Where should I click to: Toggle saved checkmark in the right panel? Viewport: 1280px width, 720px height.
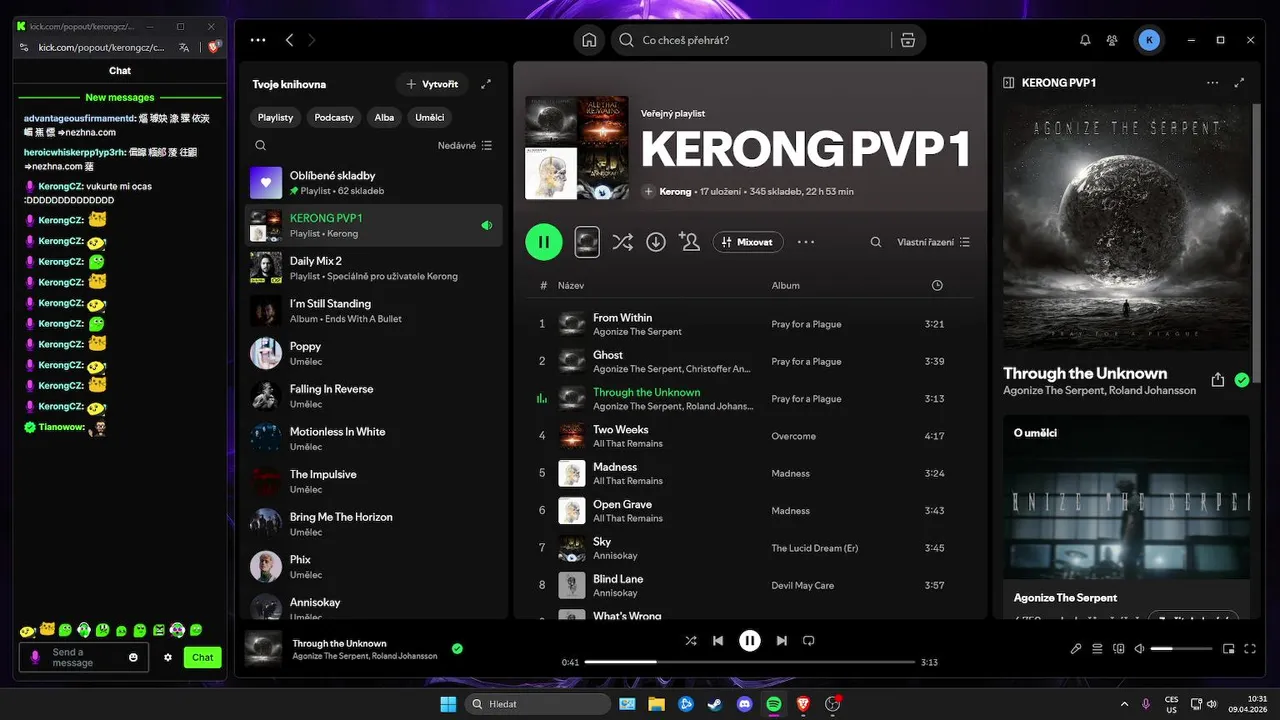(1242, 380)
